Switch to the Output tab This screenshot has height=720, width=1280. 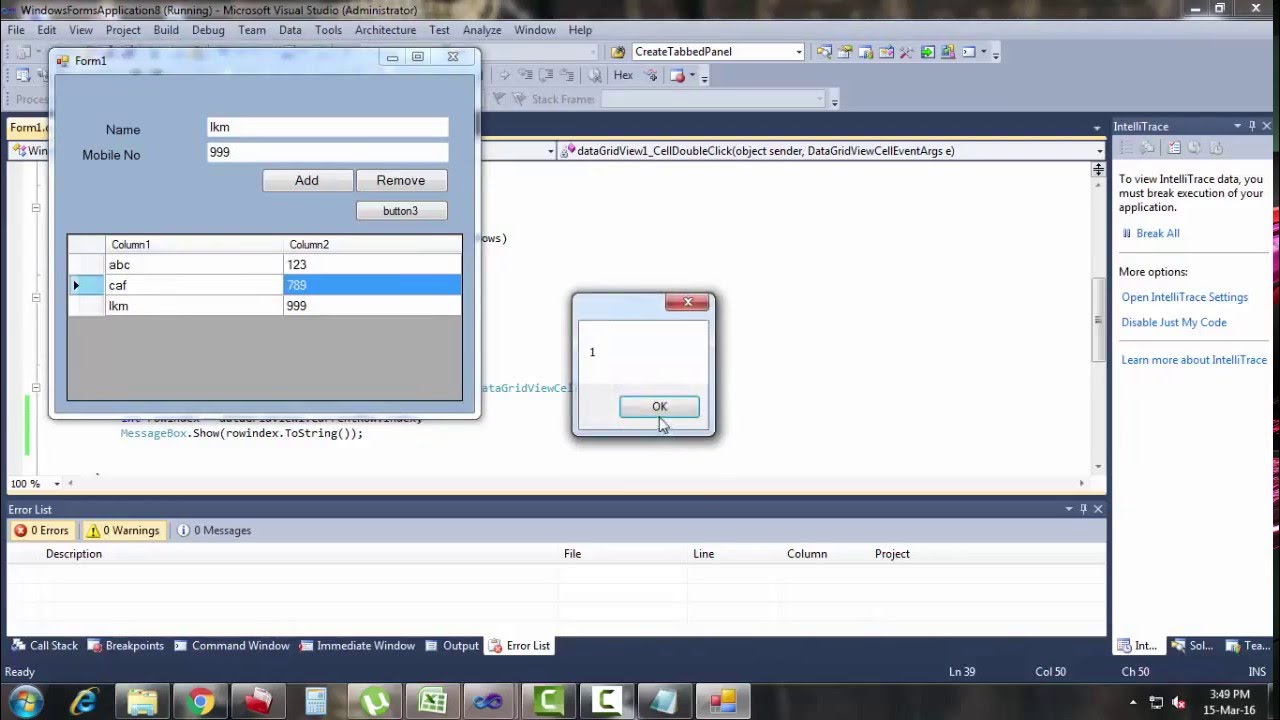click(451, 646)
